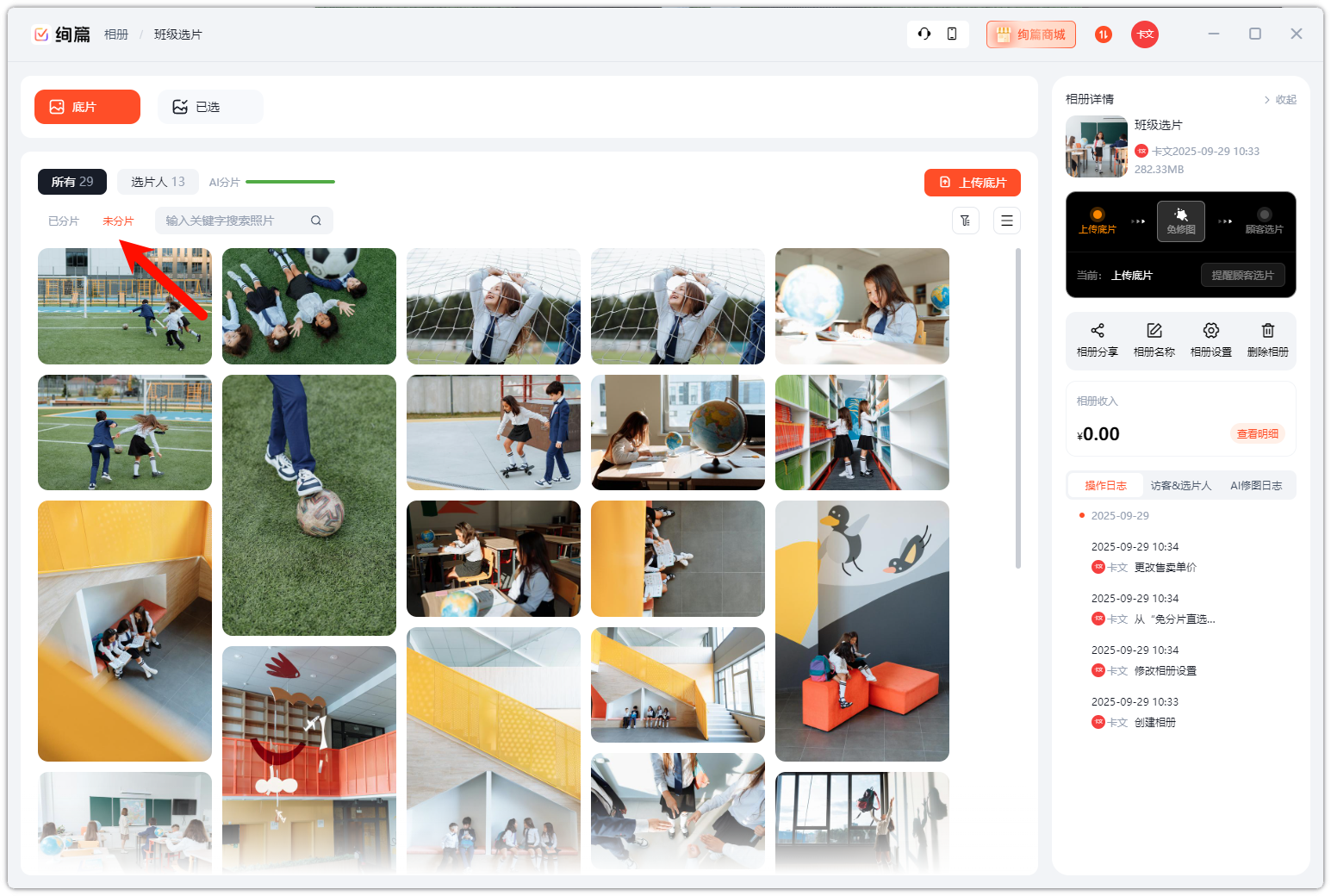Switch to list view layout icon
Viewport: 1331px width, 896px height.
[x=1006, y=221]
